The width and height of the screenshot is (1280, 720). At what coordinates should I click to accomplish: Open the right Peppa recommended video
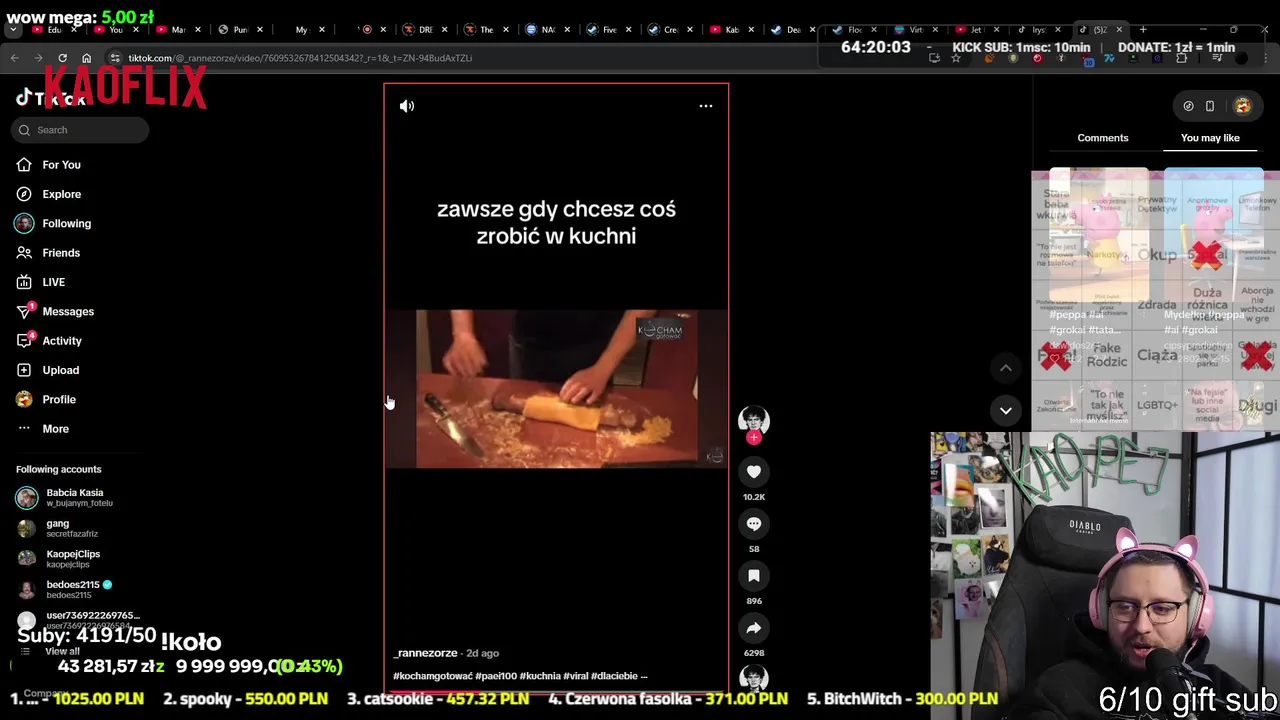click(x=1212, y=235)
